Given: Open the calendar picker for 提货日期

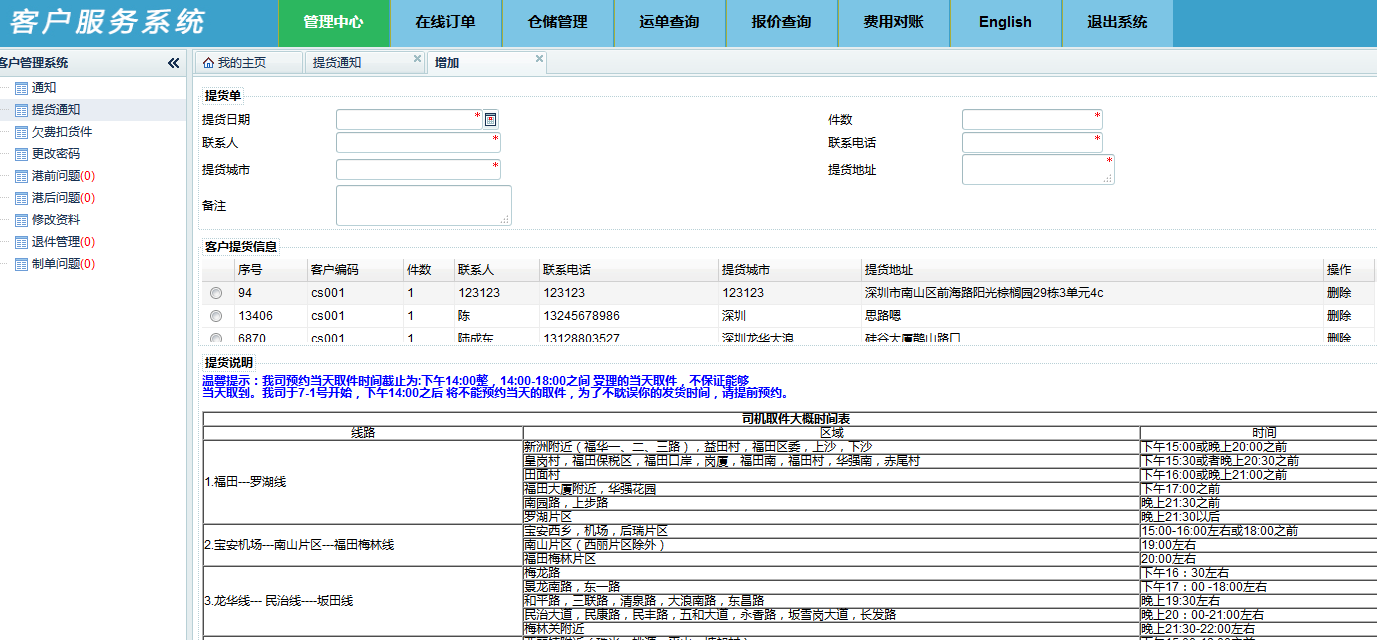Looking at the screenshot, I should 490,120.
